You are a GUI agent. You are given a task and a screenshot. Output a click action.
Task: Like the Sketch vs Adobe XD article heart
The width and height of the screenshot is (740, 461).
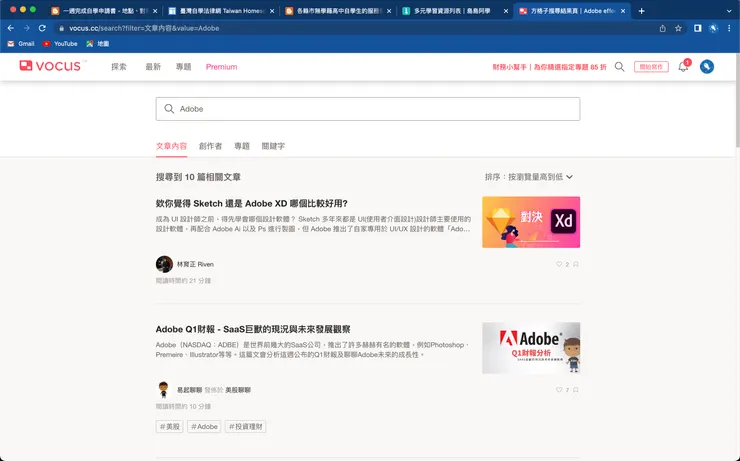pyautogui.click(x=559, y=264)
